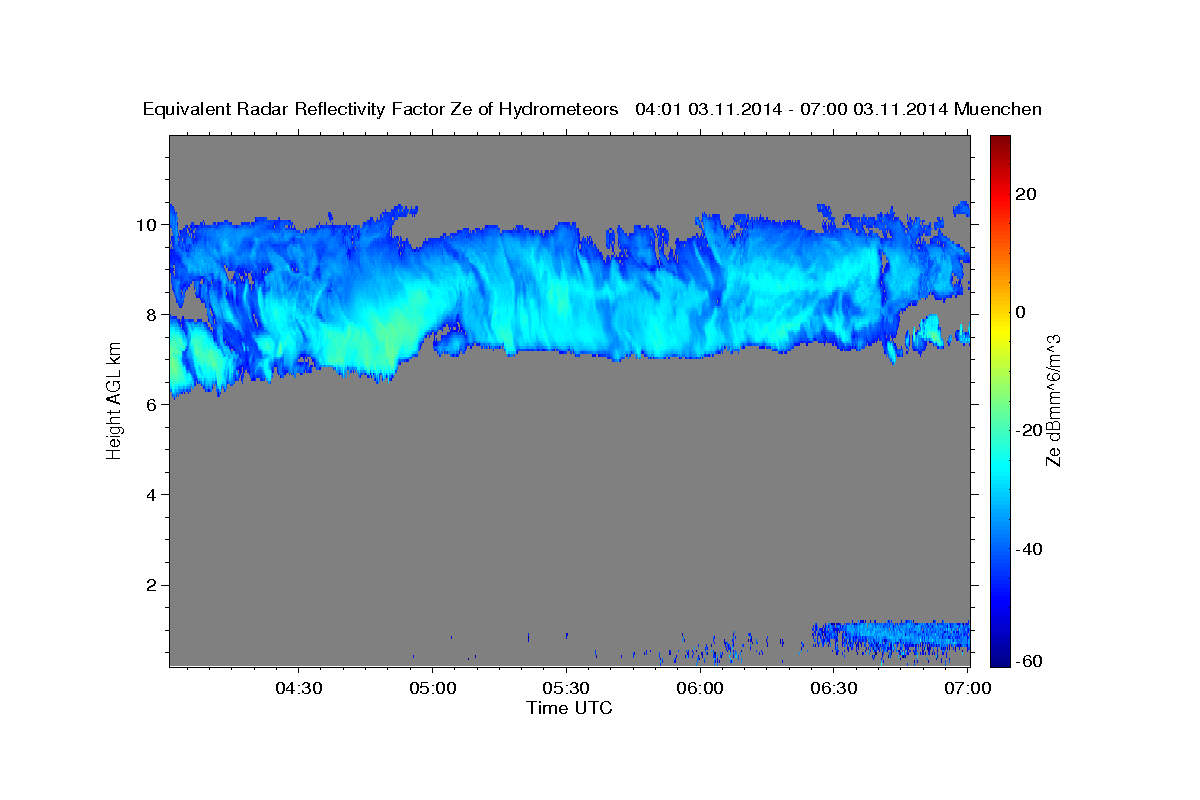Click the 'Time UTC' x-axis label

click(569, 708)
